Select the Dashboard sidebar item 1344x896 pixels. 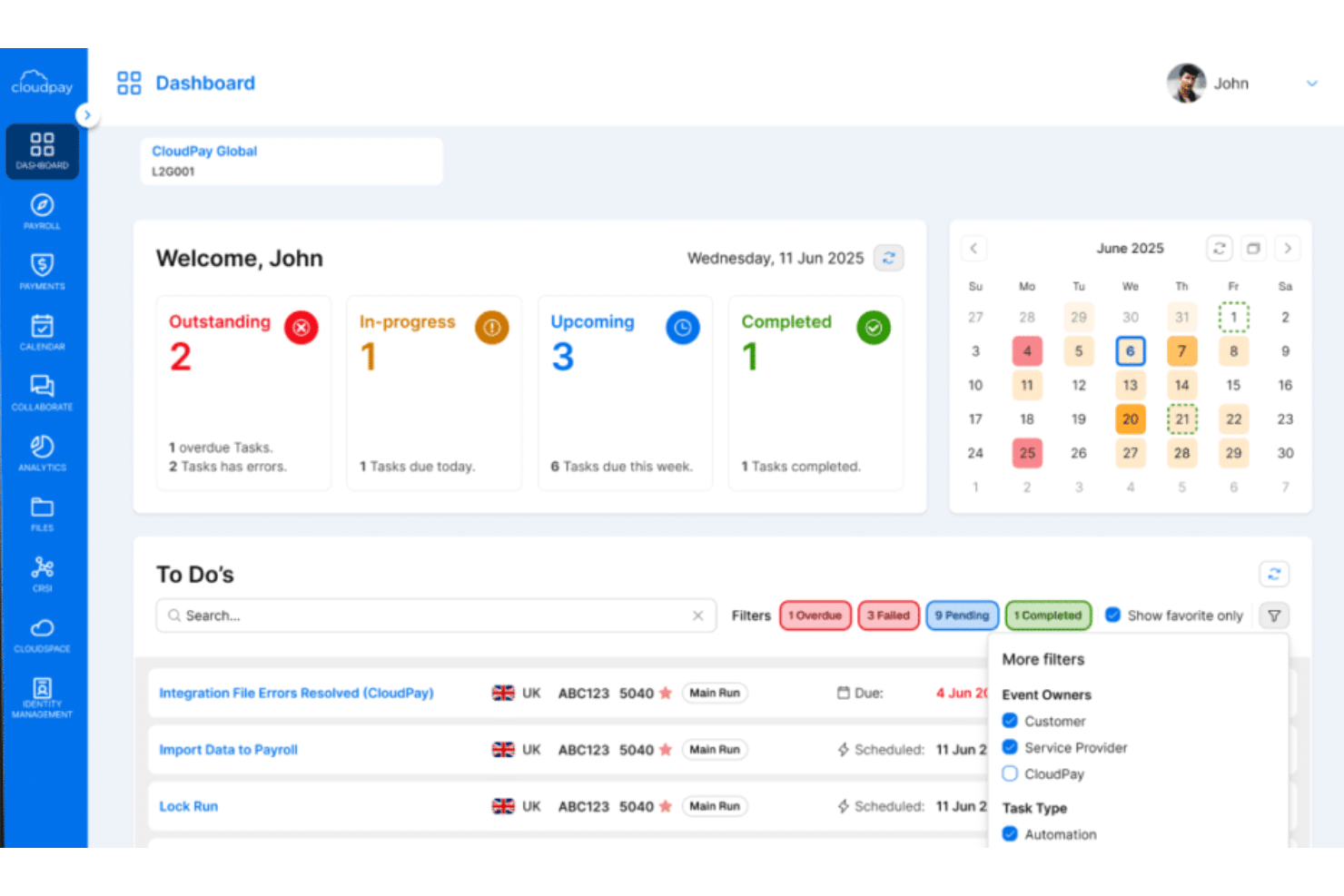click(42, 151)
